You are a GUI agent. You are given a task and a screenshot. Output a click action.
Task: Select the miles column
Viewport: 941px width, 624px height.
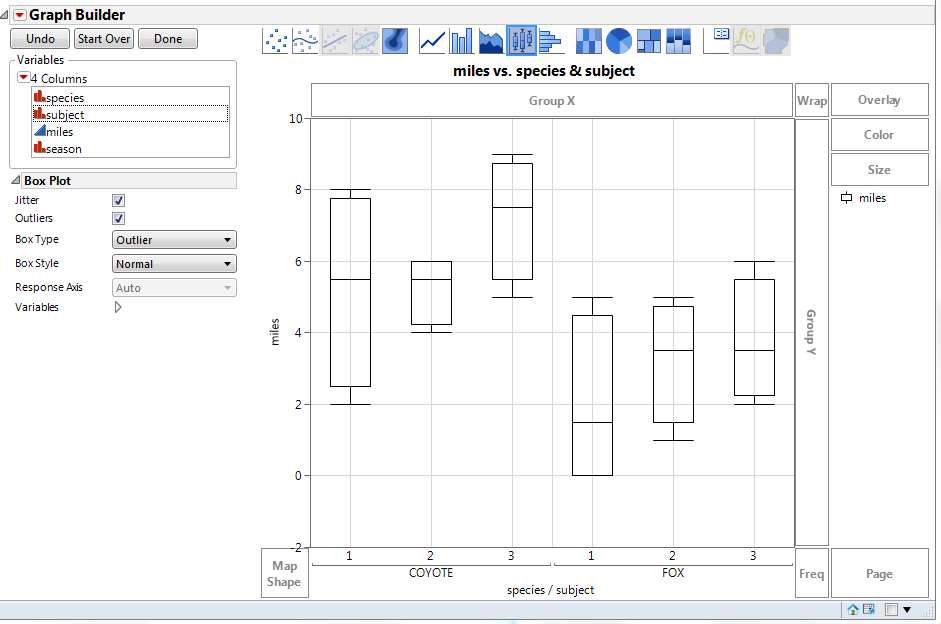130,131
